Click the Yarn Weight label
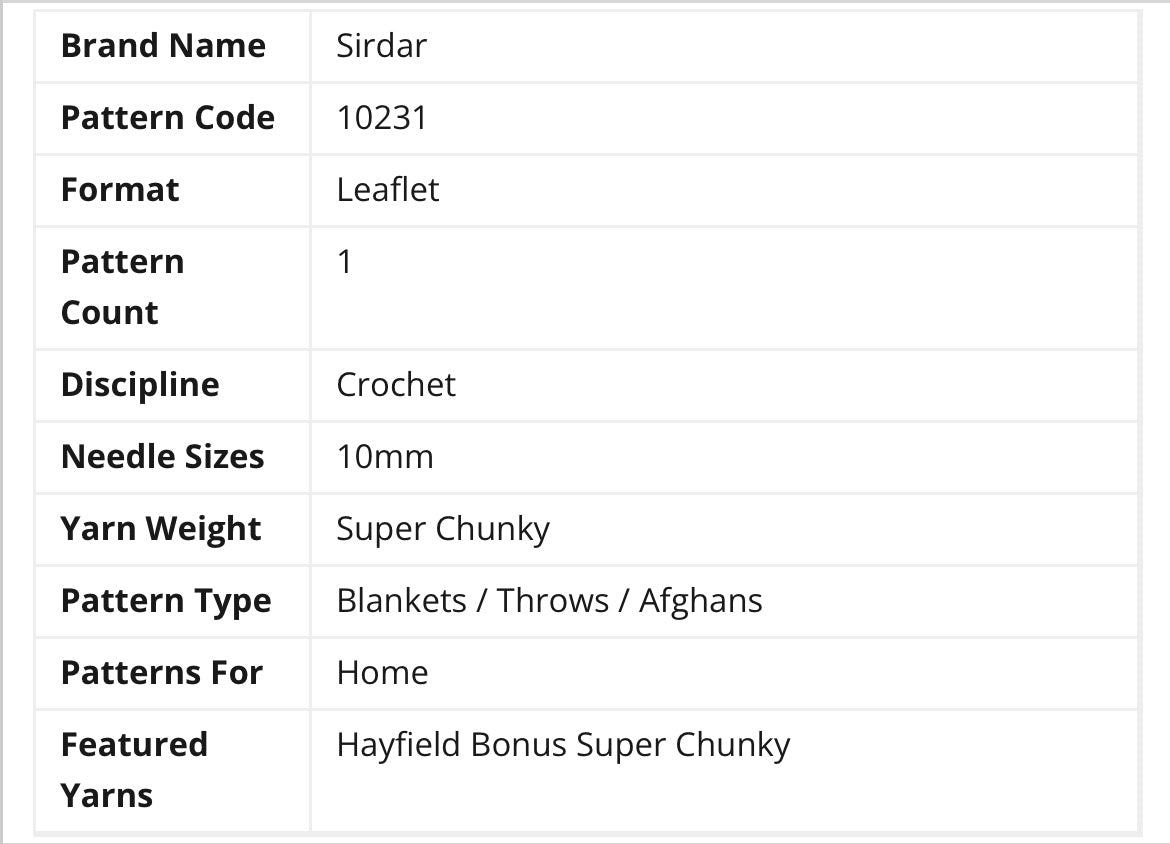 pos(160,529)
